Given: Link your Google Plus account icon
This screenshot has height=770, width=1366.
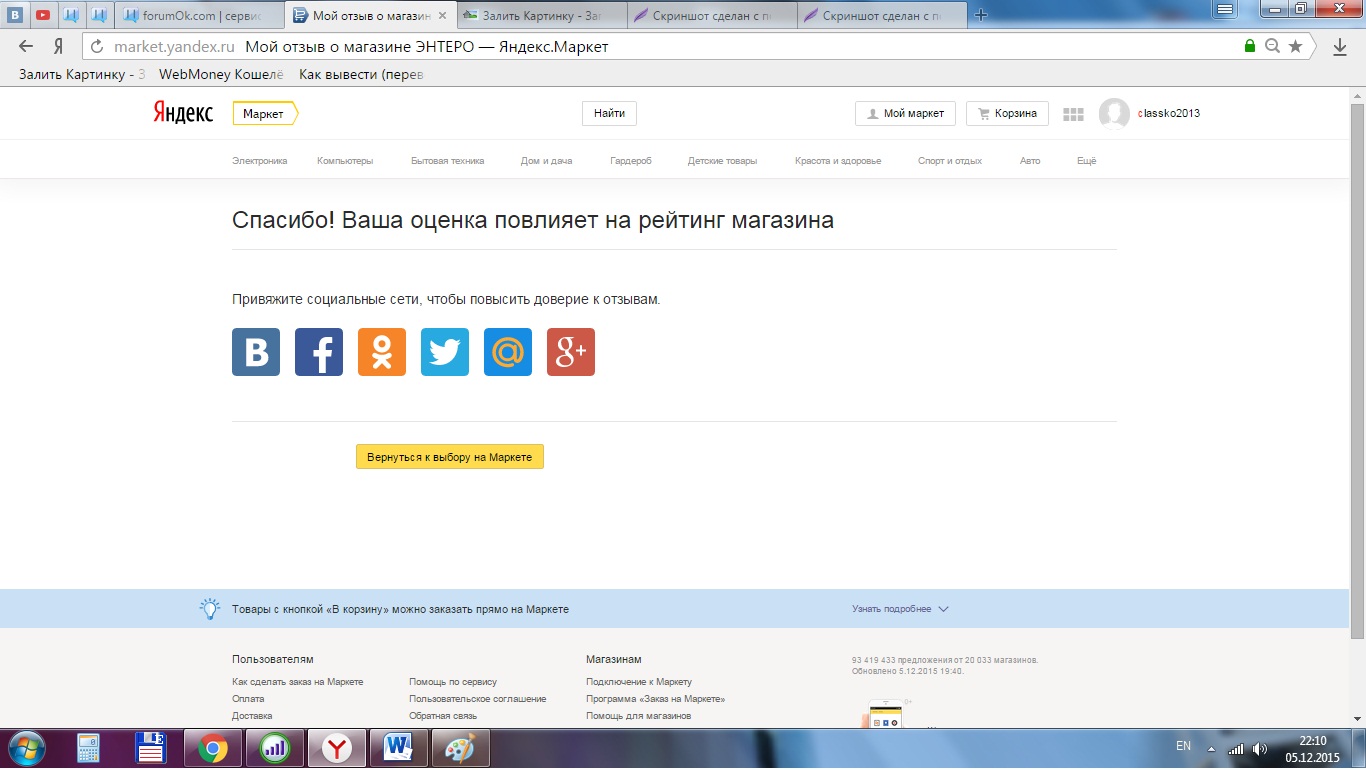Looking at the screenshot, I should tap(571, 352).
